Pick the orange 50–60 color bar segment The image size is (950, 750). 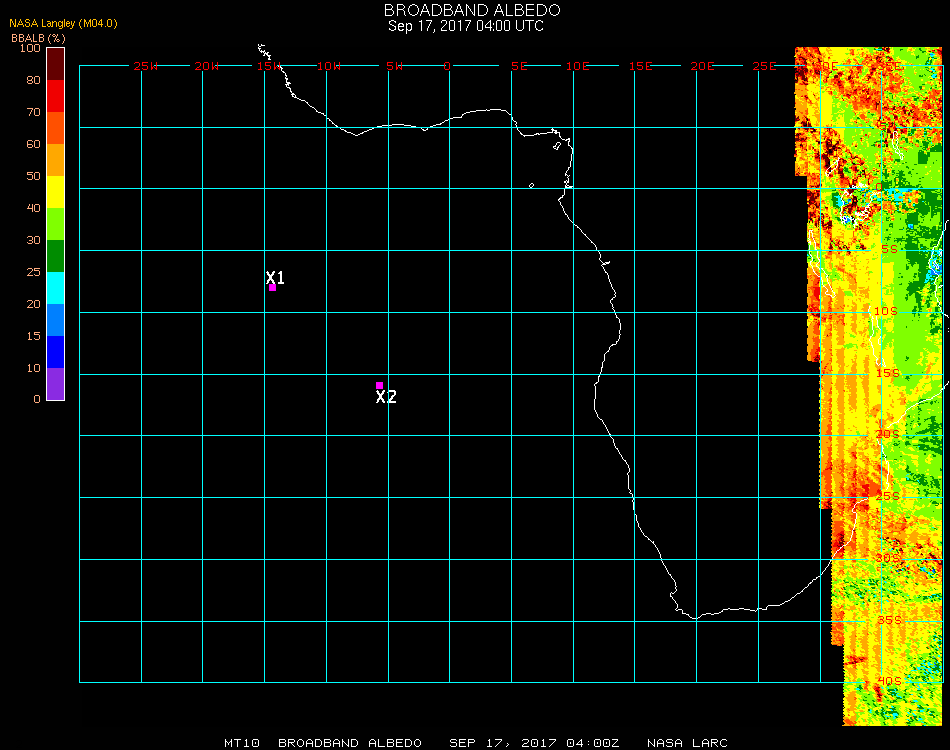tap(55, 160)
